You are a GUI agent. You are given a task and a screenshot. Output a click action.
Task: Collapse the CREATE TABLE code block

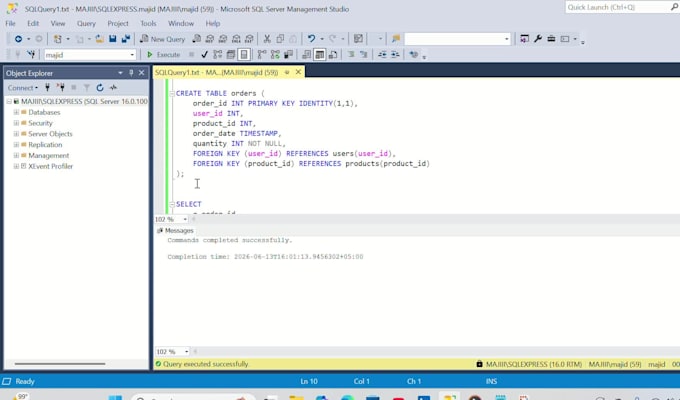click(172, 93)
